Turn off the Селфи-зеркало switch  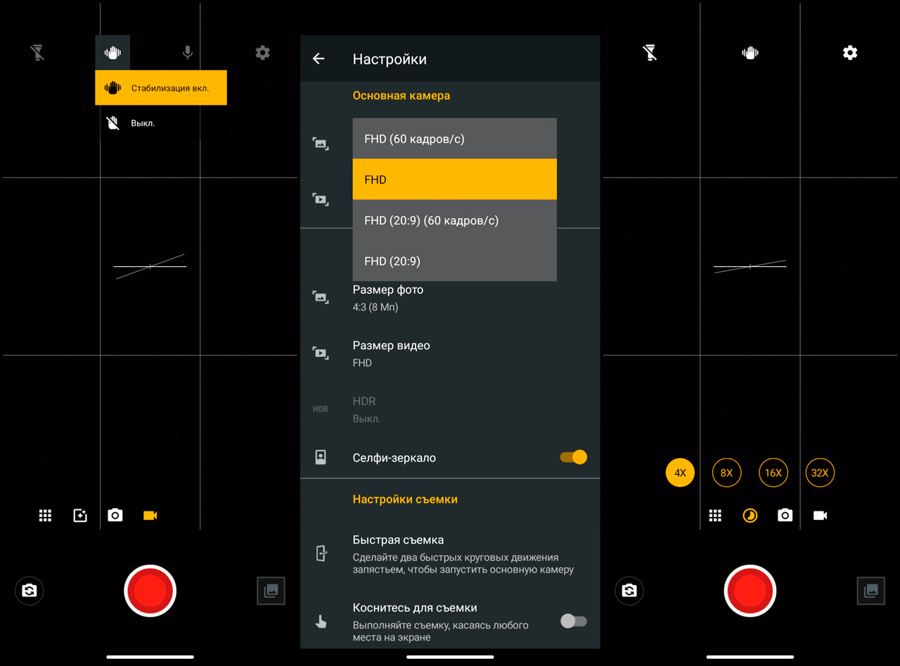tap(573, 457)
